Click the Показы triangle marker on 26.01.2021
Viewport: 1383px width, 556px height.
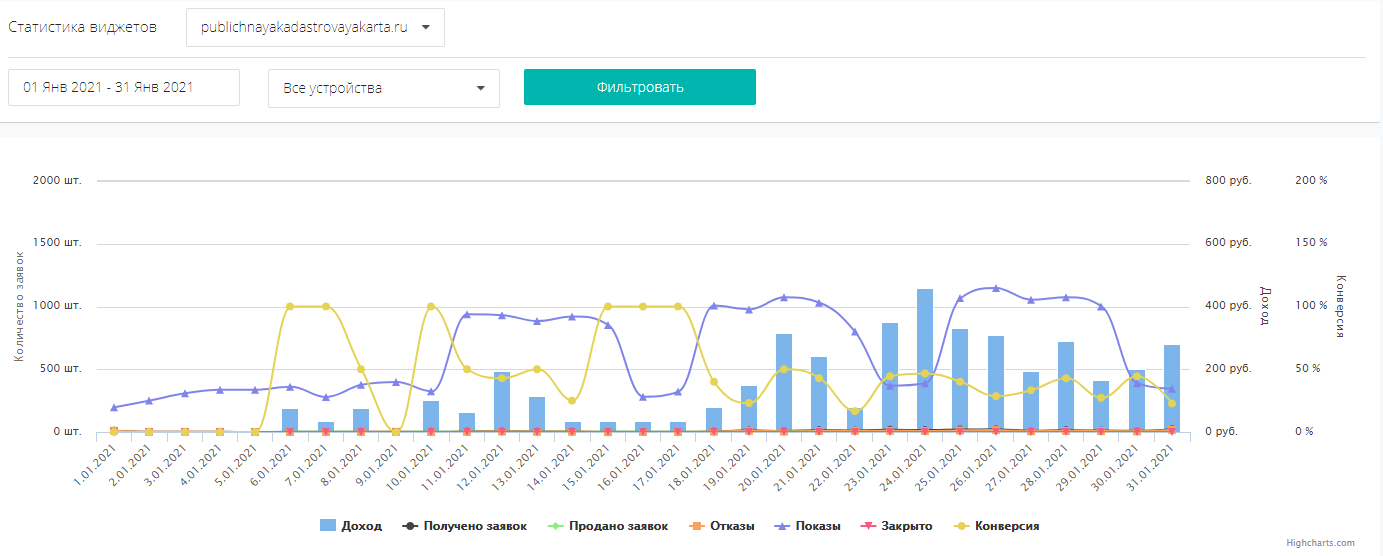tap(995, 288)
